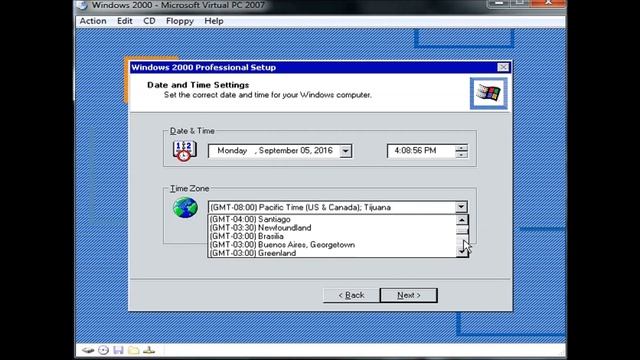Click the shared folder icon in status bar

pos(133,350)
